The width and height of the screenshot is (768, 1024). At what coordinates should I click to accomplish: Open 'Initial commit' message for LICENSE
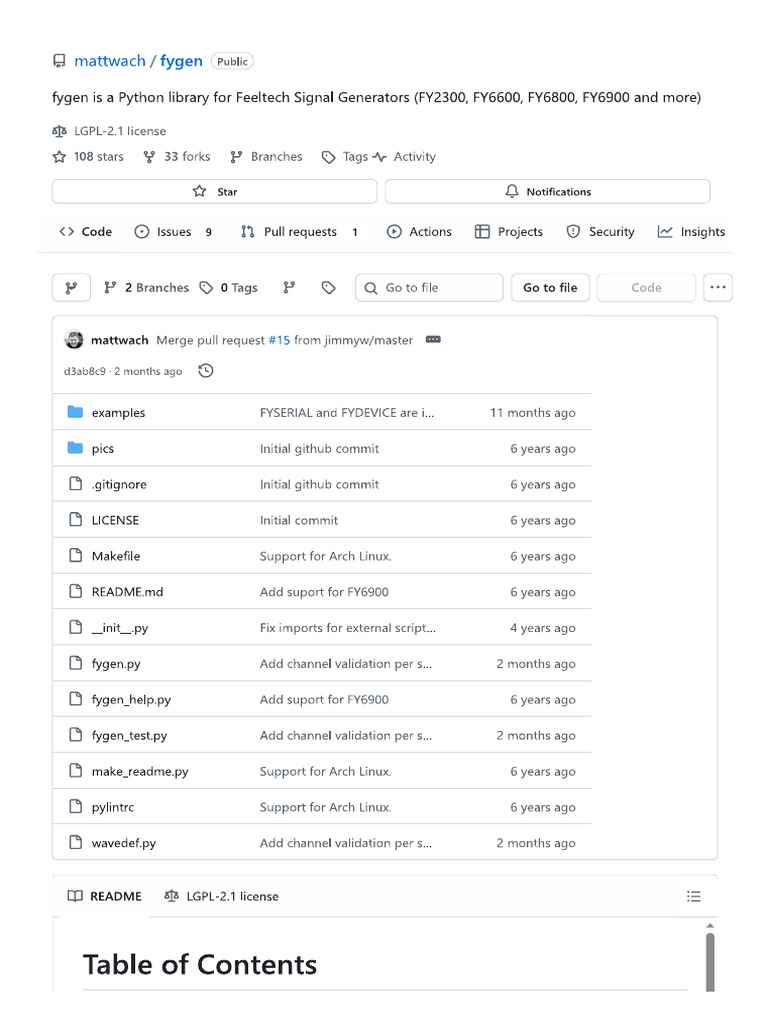point(299,520)
